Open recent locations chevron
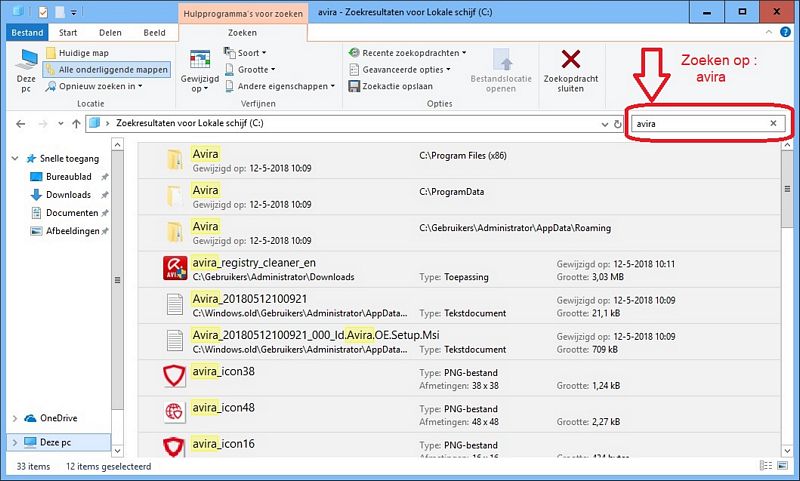 pos(61,123)
